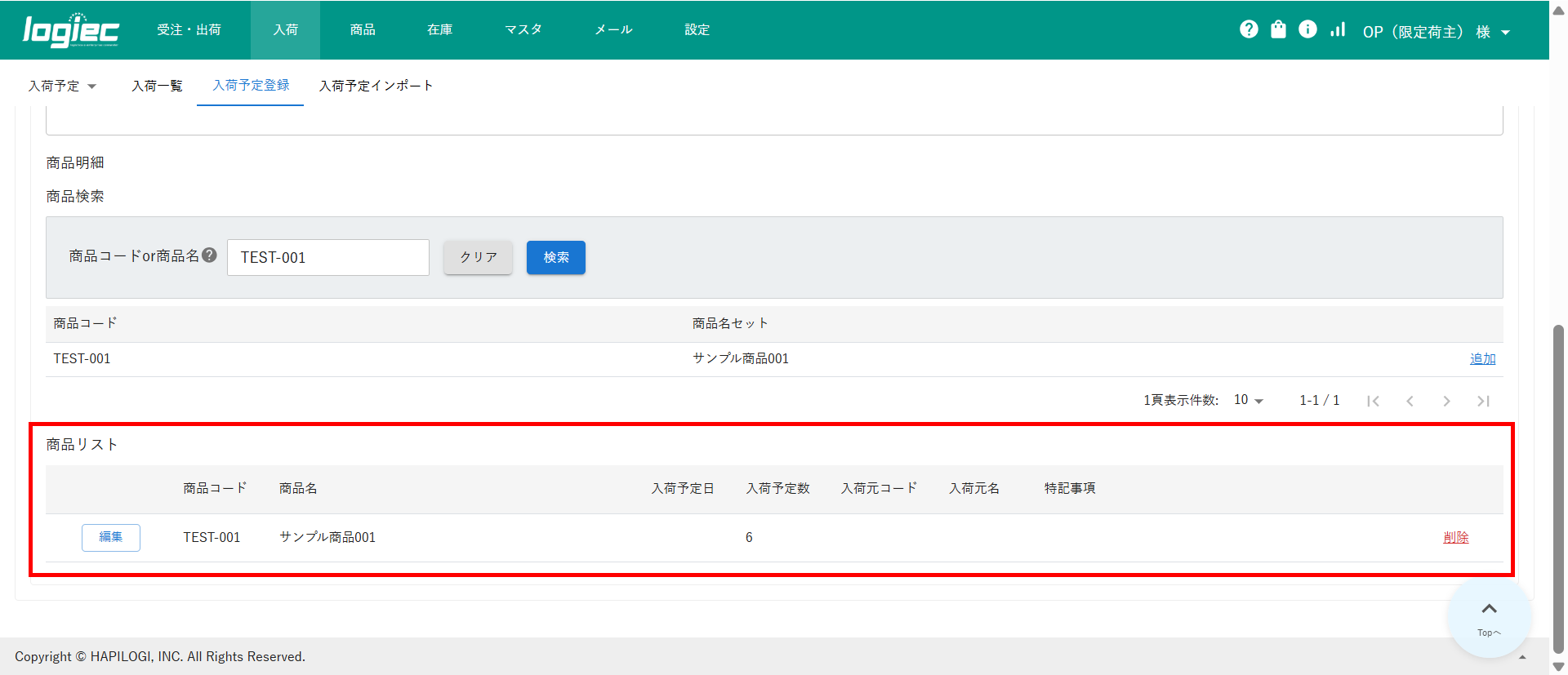Click the logiec logo
This screenshot has height=675, width=1568.
point(71,30)
